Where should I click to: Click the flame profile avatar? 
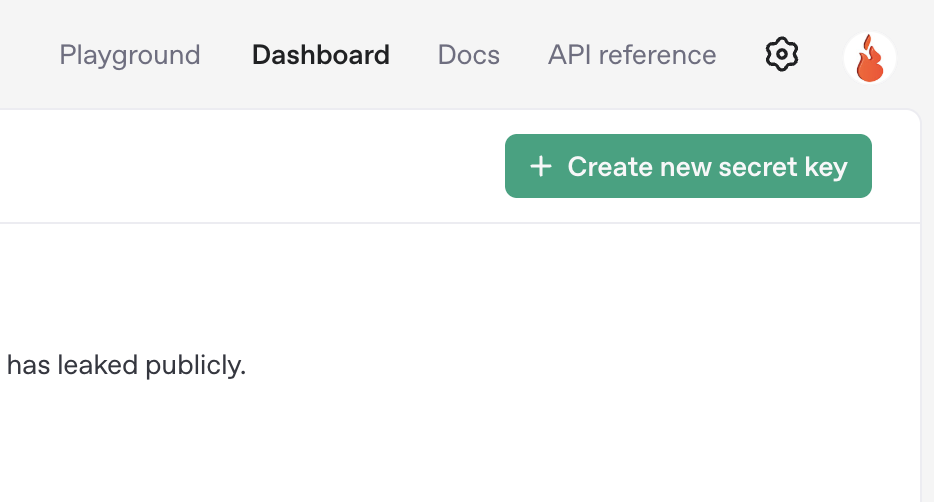pos(869,57)
